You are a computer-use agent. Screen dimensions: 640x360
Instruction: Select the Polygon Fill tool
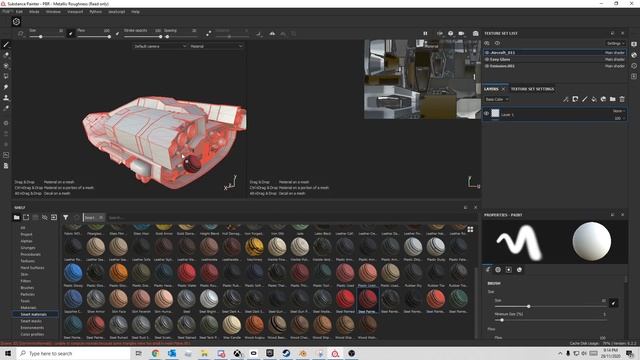coord(6,76)
